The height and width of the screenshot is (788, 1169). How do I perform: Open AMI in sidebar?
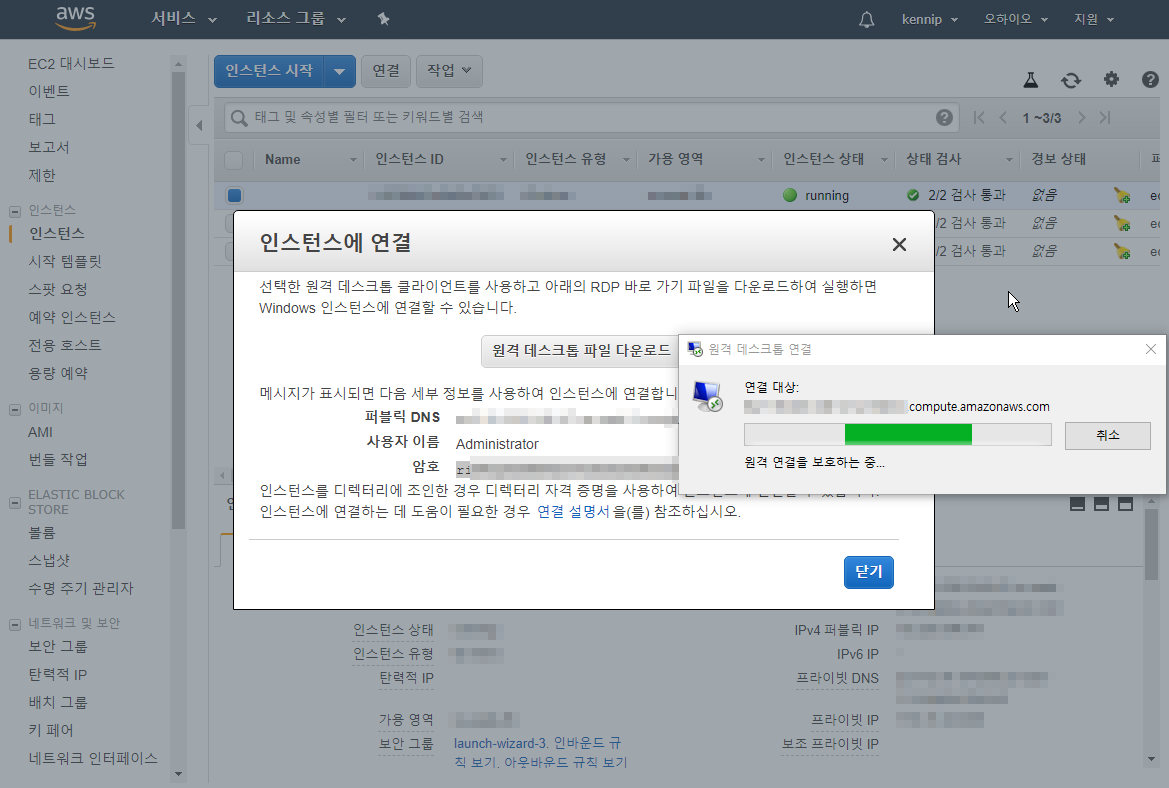click(40, 432)
